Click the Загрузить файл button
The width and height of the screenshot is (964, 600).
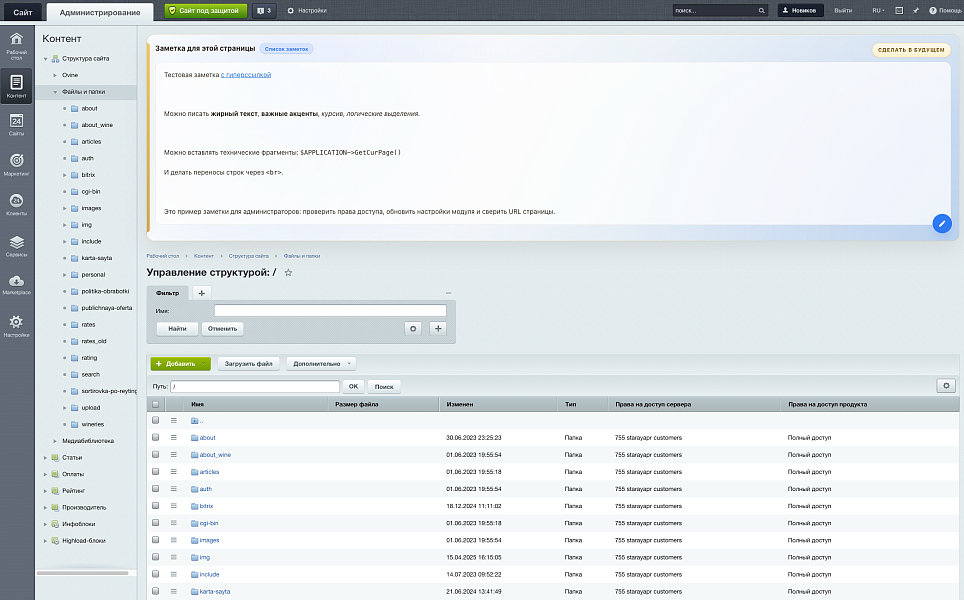pos(248,363)
